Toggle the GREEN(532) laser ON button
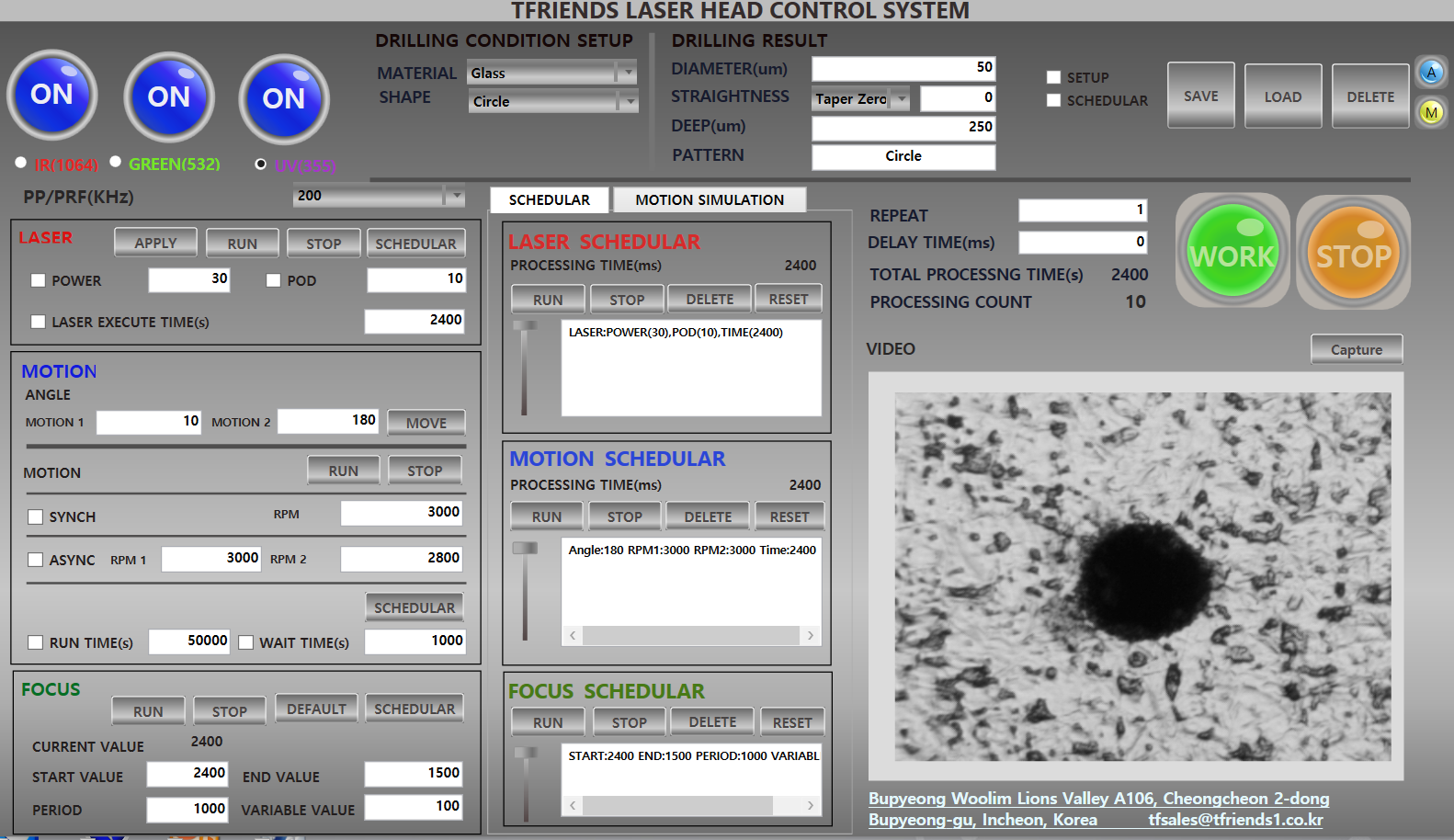1454x840 pixels. click(169, 96)
